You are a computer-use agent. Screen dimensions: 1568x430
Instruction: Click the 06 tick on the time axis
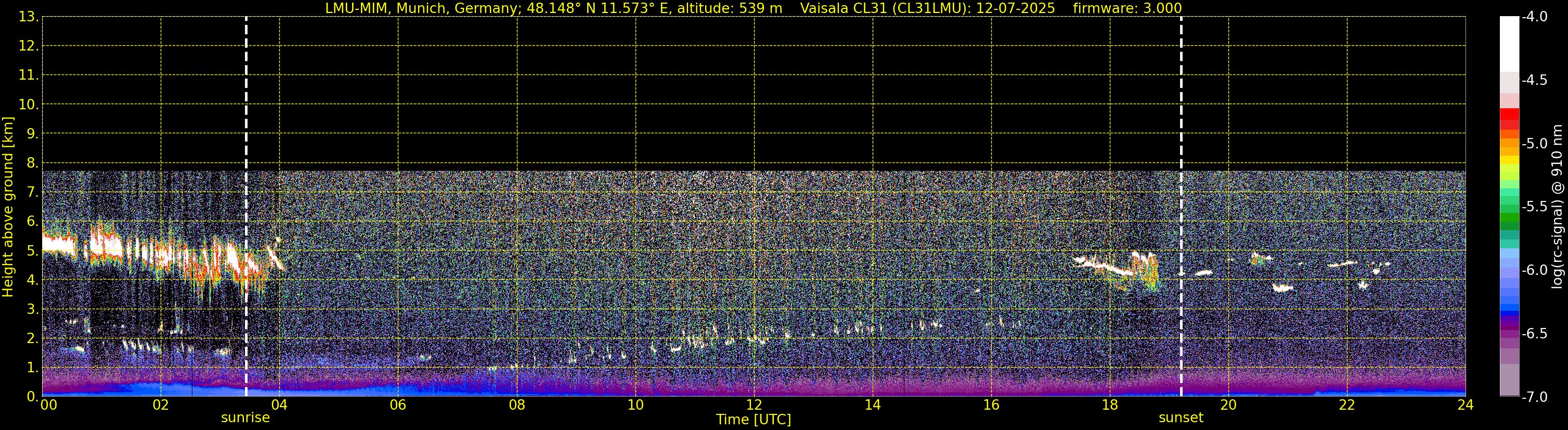[397, 406]
